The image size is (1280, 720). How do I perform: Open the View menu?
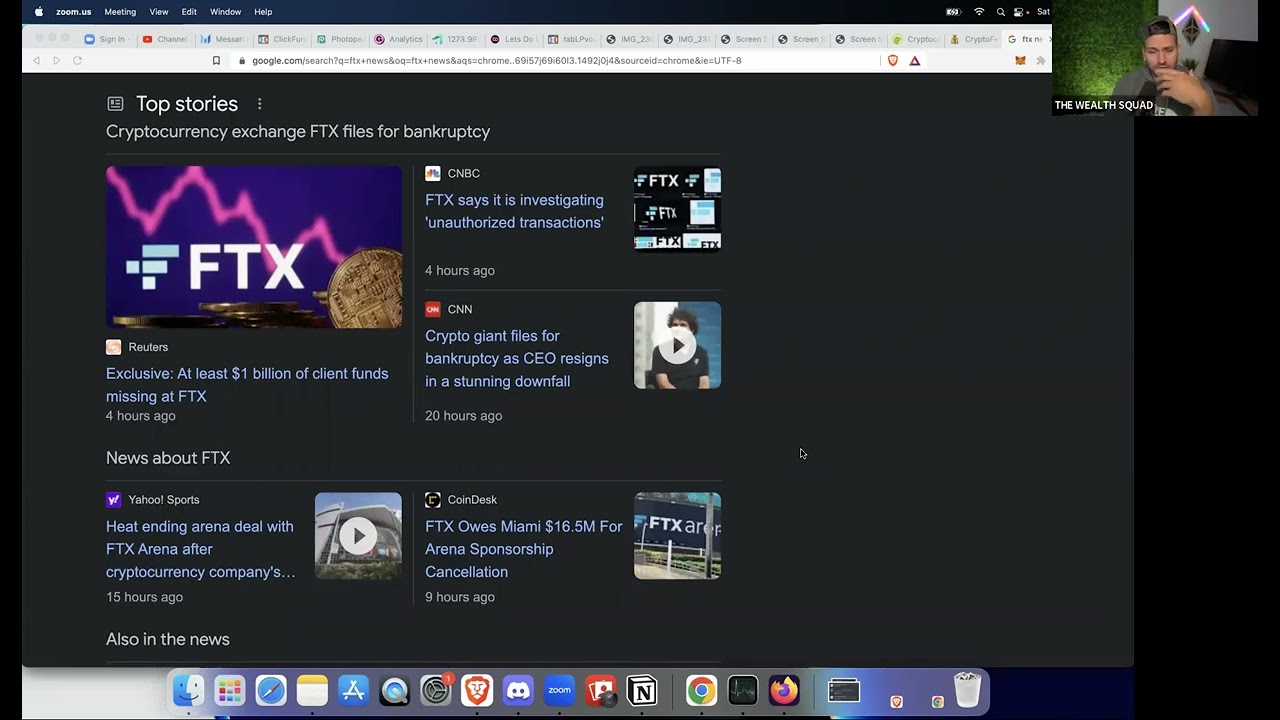point(159,12)
